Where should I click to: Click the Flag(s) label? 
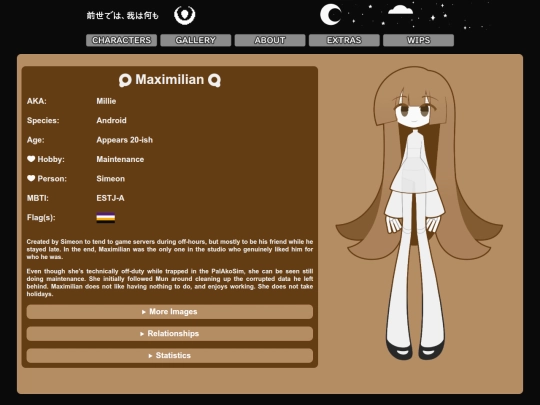pos(41,218)
